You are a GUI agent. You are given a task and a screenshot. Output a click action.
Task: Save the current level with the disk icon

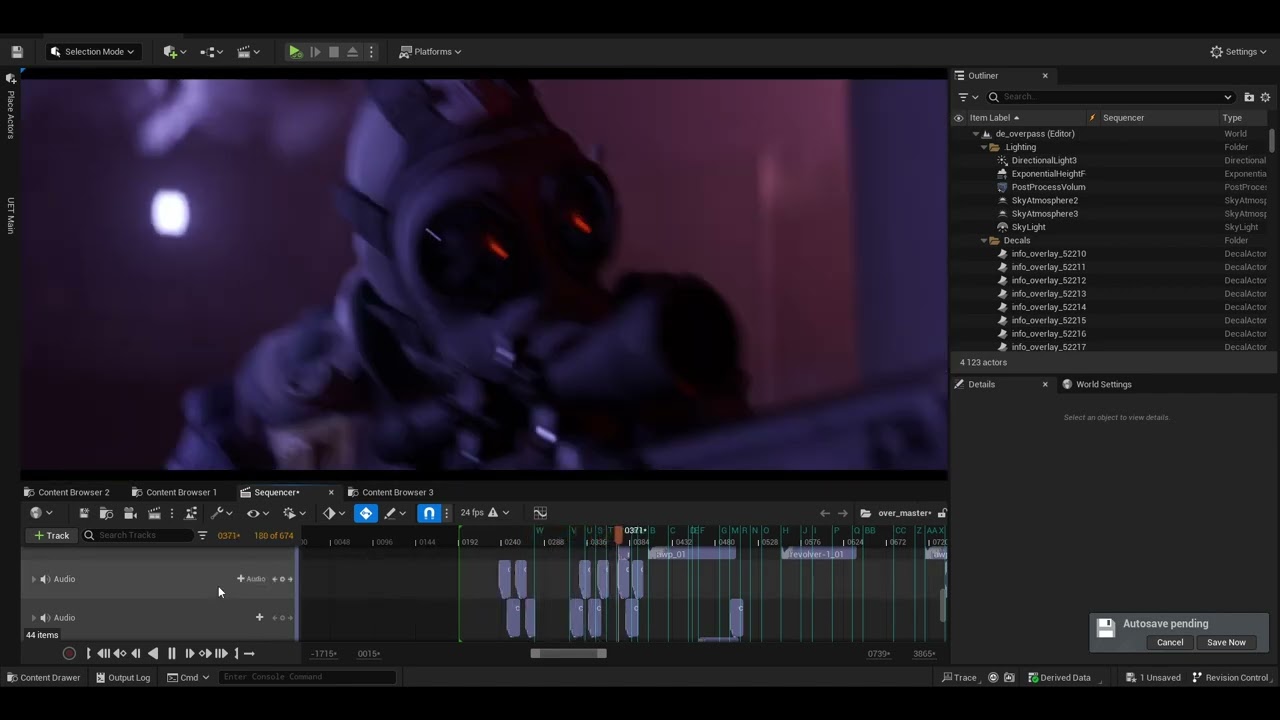[17, 52]
